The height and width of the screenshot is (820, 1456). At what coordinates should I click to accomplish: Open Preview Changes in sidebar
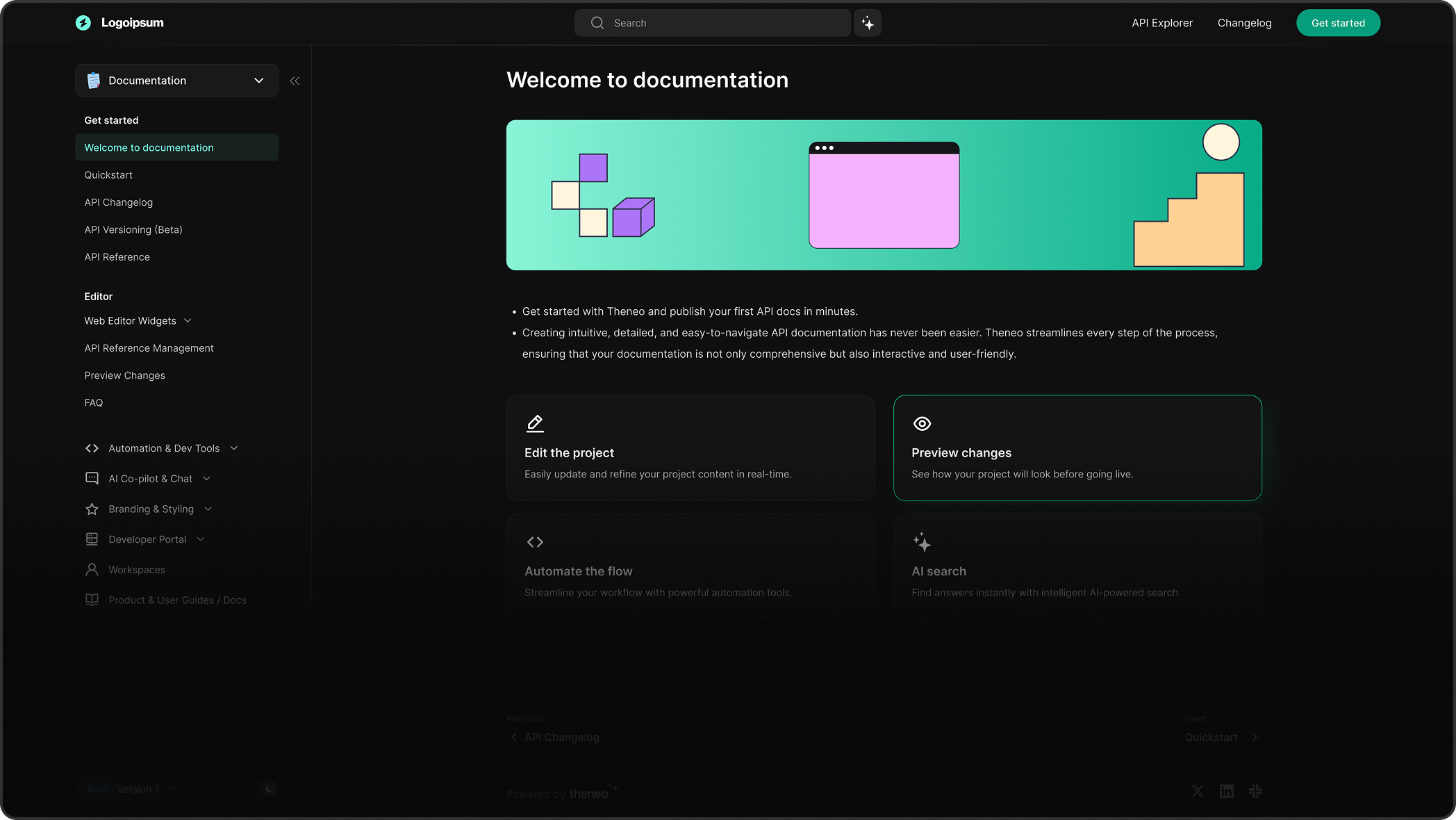(125, 375)
